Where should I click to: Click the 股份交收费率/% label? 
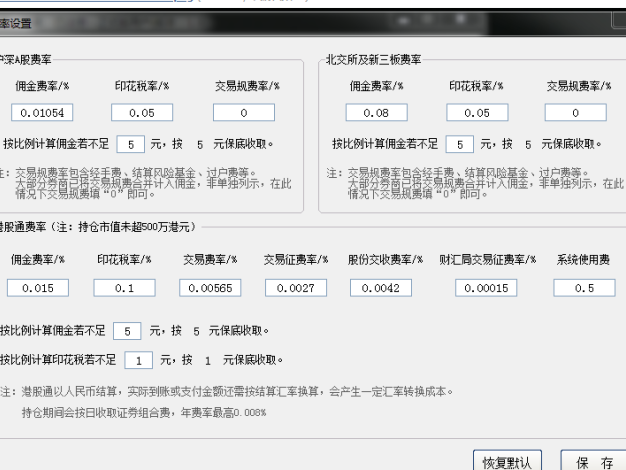coord(385,260)
